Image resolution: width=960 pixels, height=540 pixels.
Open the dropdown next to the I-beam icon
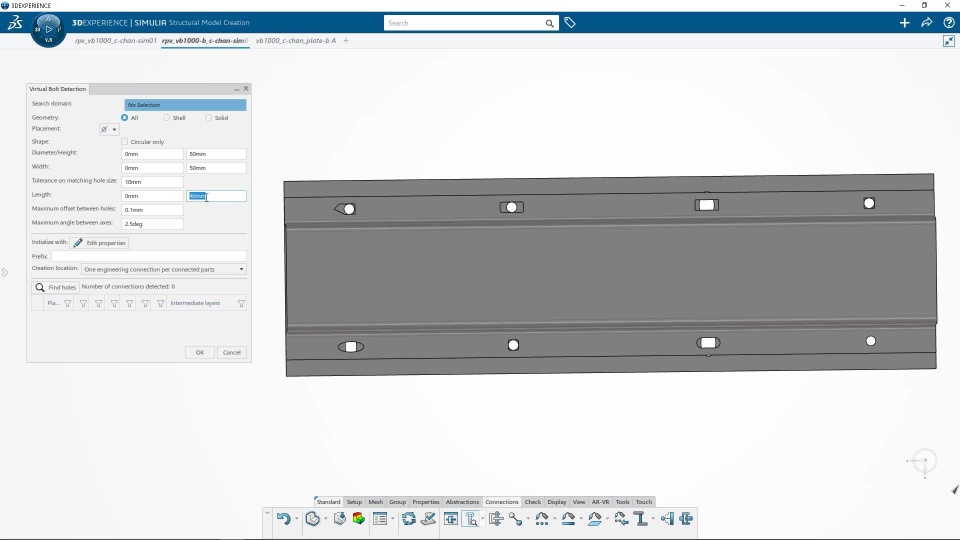(x=653, y=519)
